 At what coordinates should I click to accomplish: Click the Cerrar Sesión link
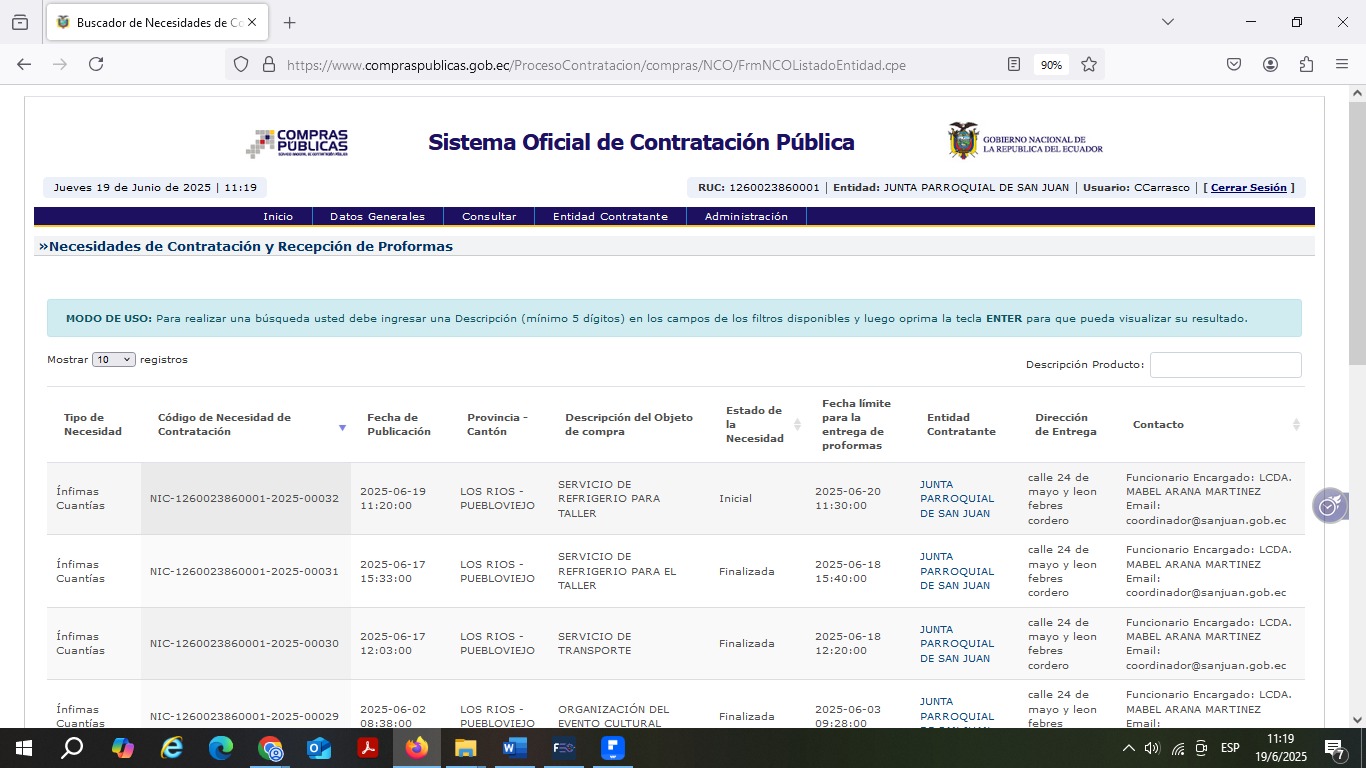1248,188
